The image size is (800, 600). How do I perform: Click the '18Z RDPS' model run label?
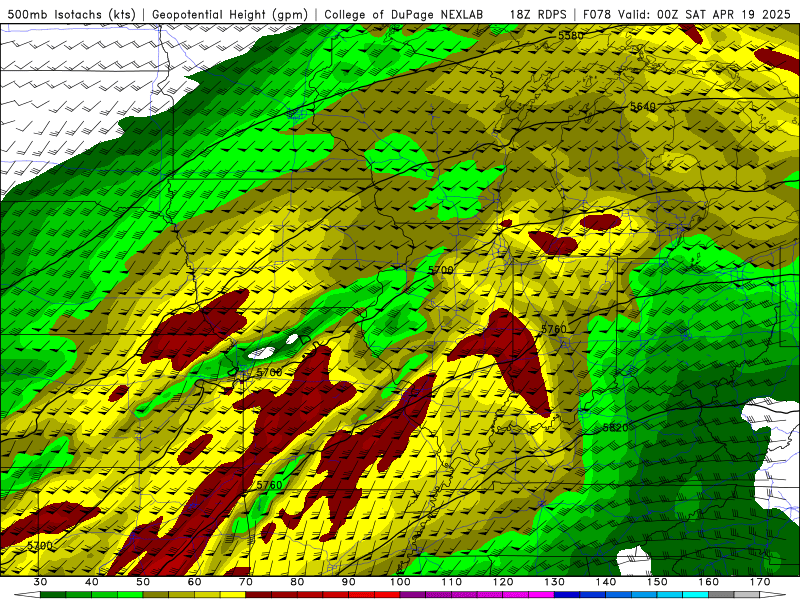tap(538, 15)
